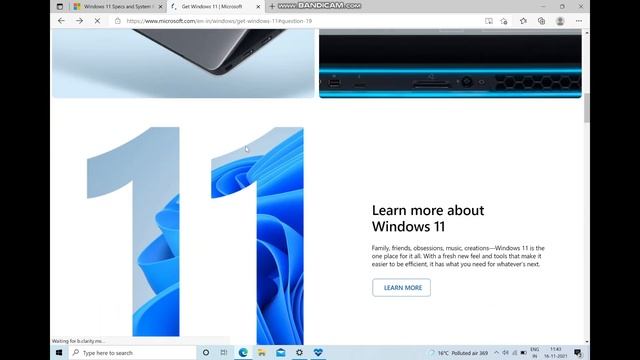The width and height of the screenshot is (640, 360).
Task: Close the Windows 11 Specs tab
Action: click(x=160, y=7)
